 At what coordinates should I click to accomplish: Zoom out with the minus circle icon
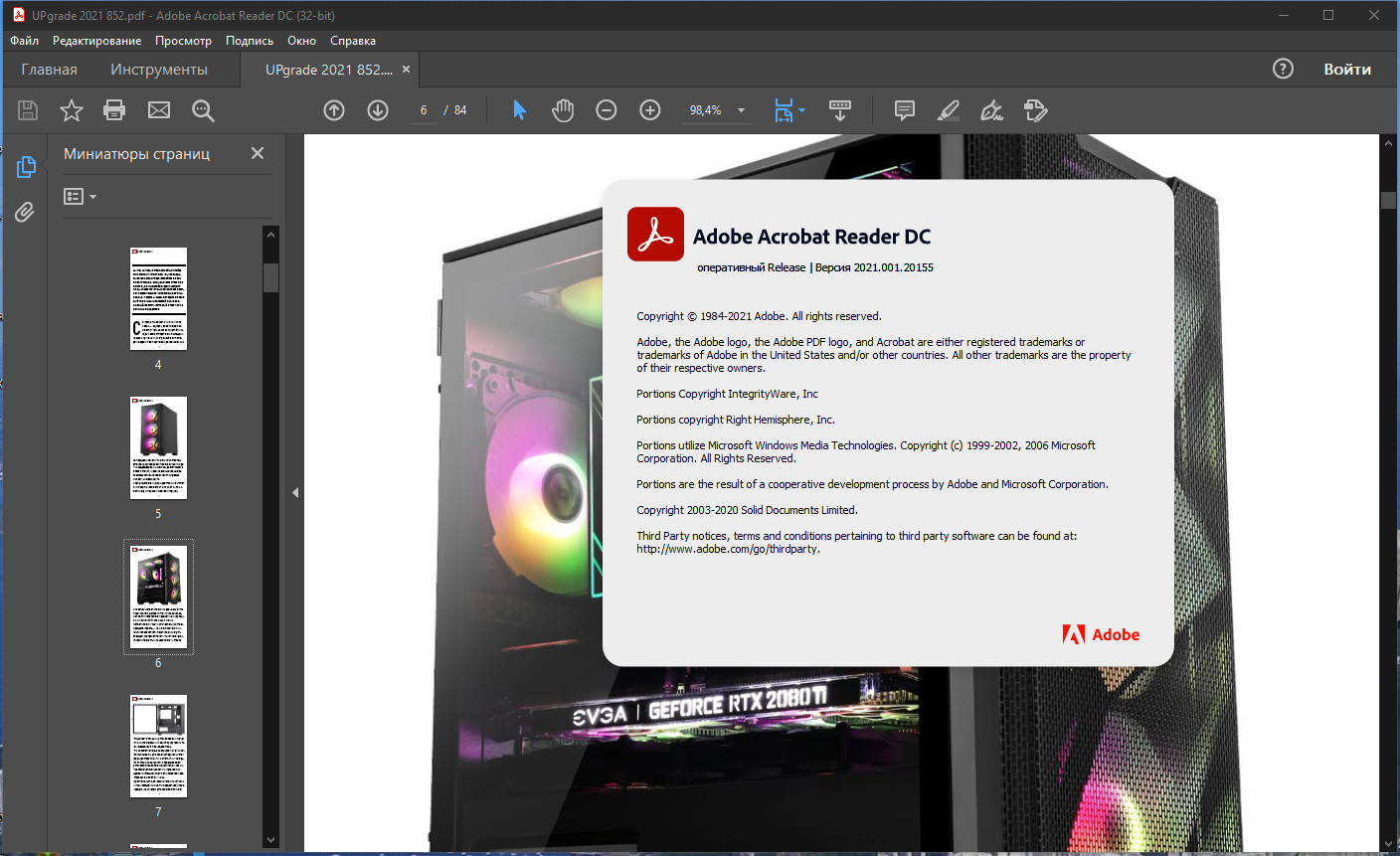pos(607,110)
